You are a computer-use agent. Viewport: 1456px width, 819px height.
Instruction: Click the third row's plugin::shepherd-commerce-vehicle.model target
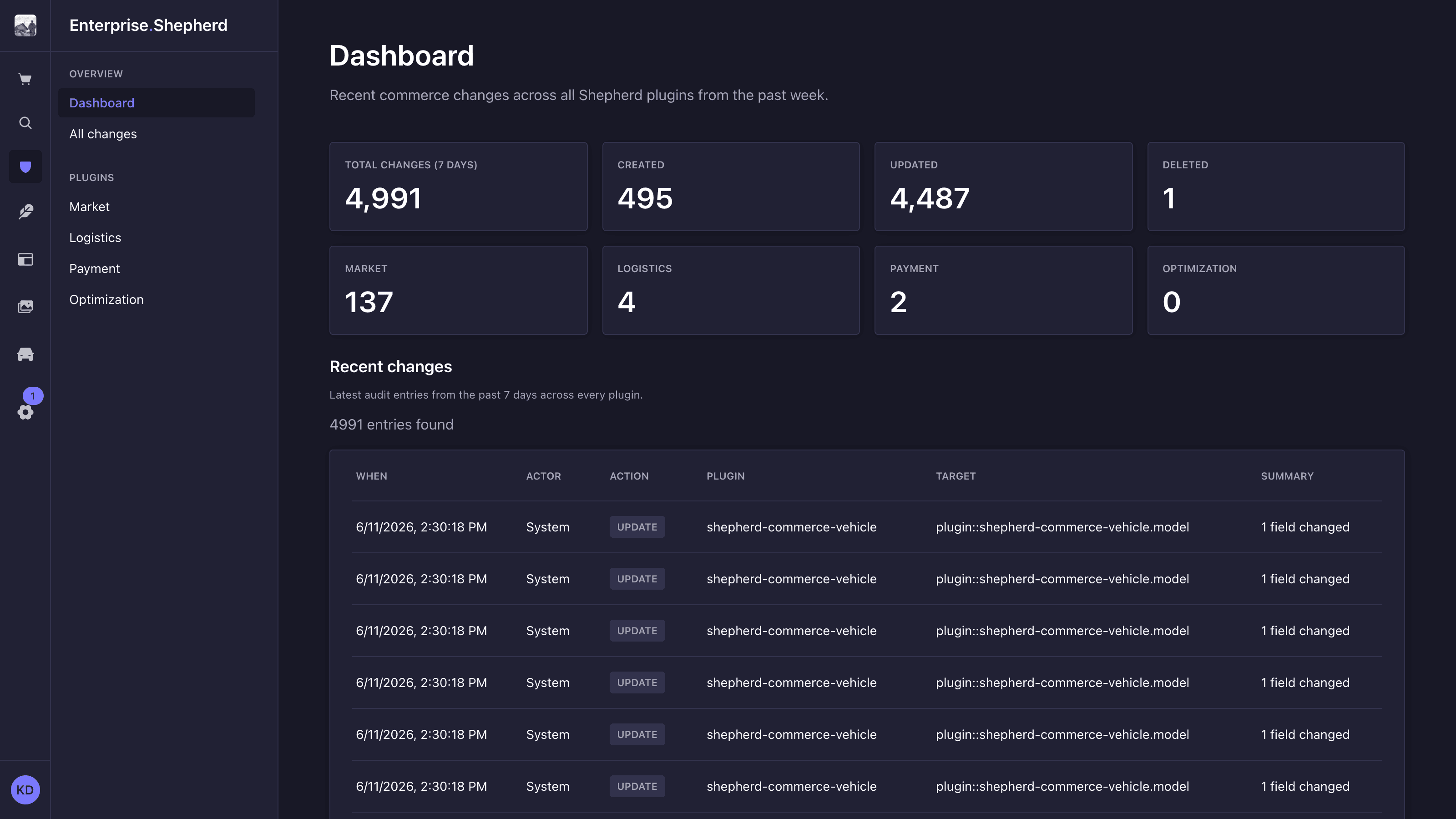pyautogui.click(x=1062, y=632)
